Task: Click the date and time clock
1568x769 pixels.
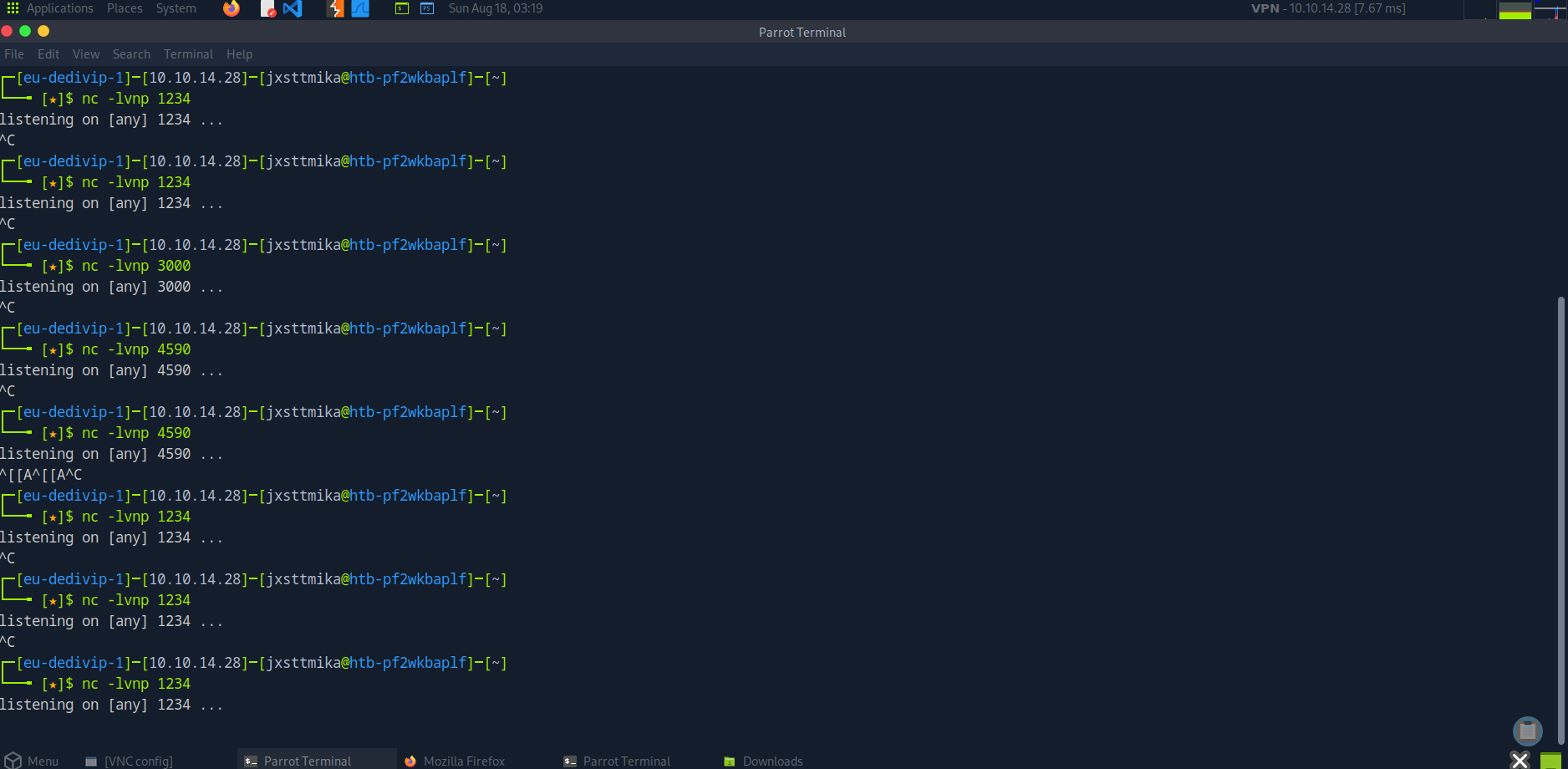Action: tap(496, 8)
